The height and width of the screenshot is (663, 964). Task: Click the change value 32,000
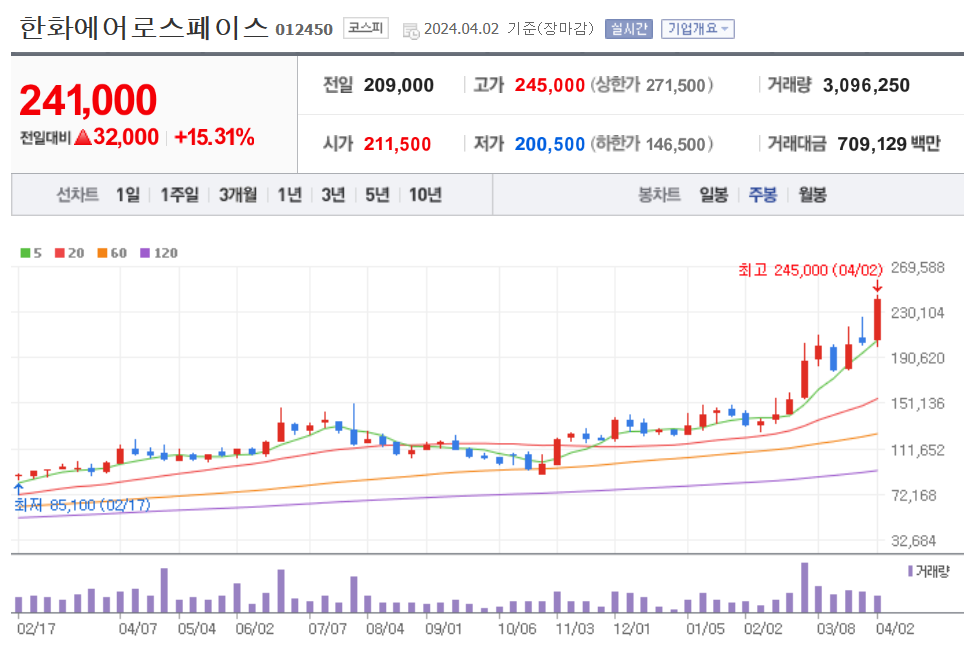coord(126,137)
